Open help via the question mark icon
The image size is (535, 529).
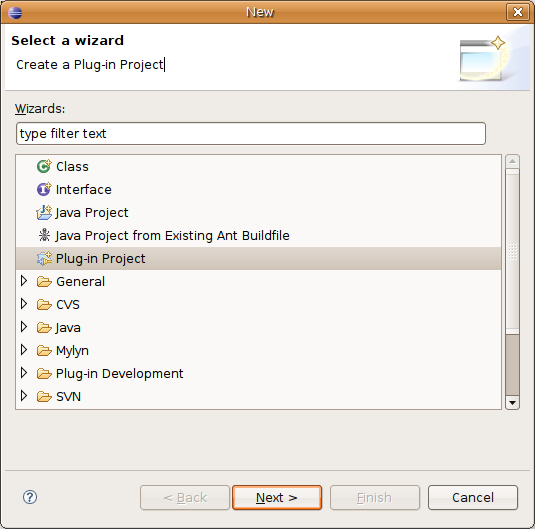pos(30,497)
